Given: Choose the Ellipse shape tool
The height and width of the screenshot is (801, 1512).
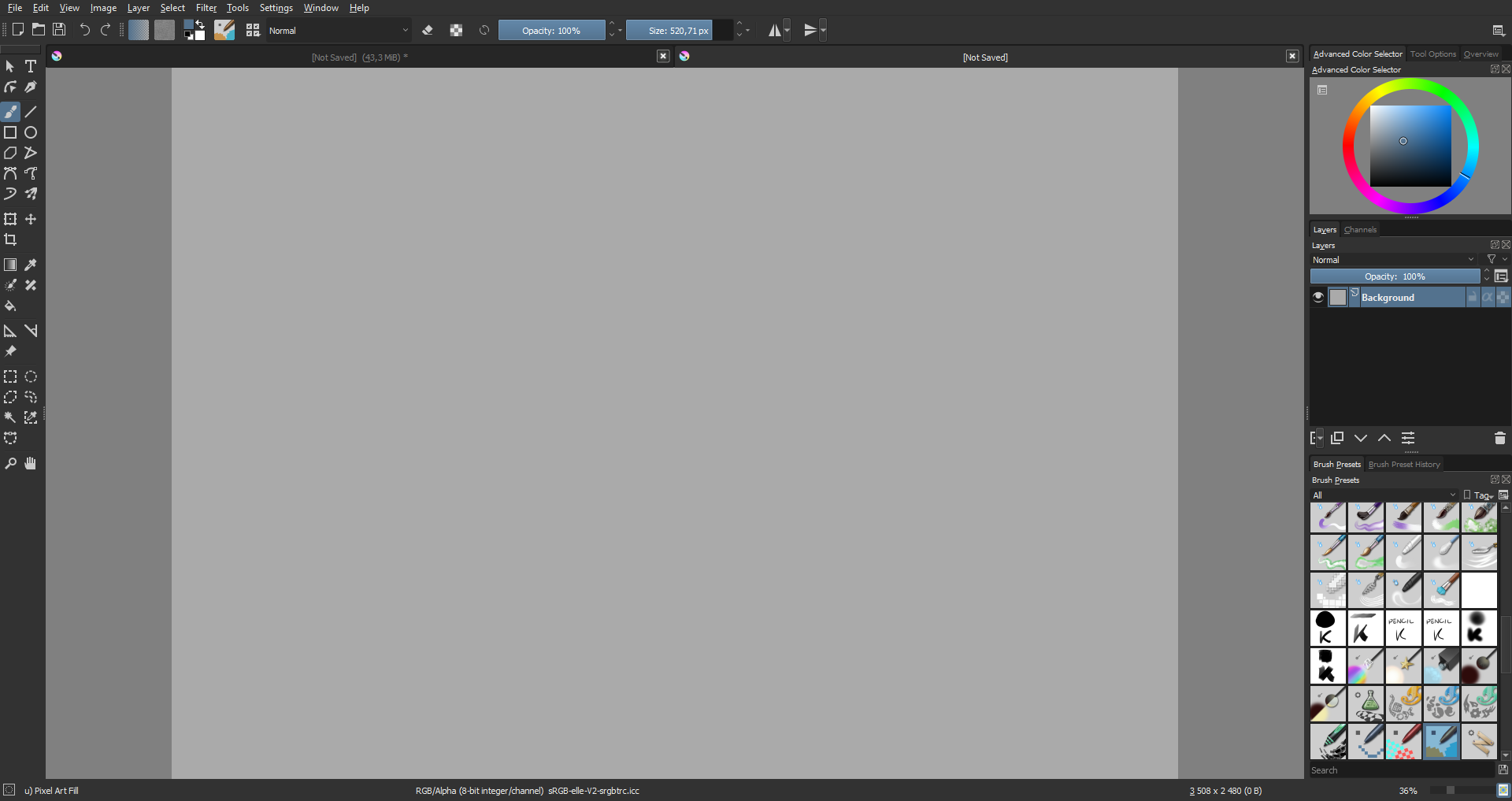Looking at the screenshot, I should click(x=31, y=132).
